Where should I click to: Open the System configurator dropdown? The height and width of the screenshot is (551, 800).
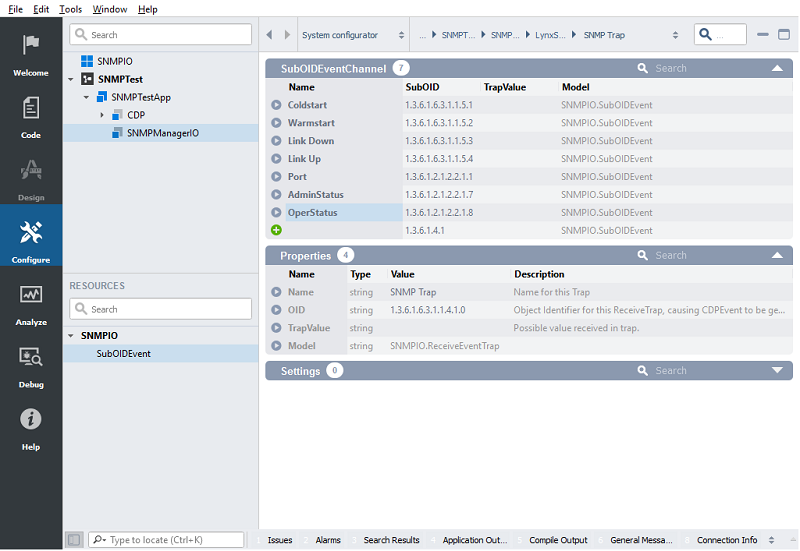(354, 35)
